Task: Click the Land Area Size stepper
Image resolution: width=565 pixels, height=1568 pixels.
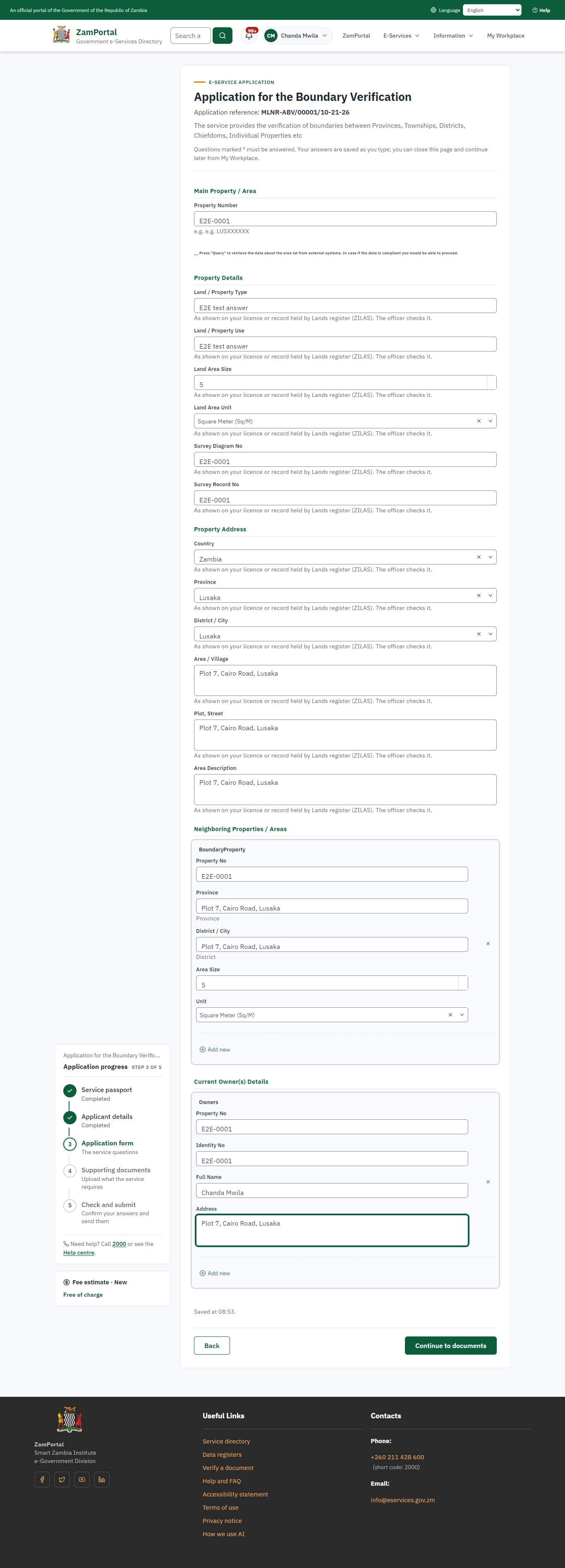Action: 491,382
